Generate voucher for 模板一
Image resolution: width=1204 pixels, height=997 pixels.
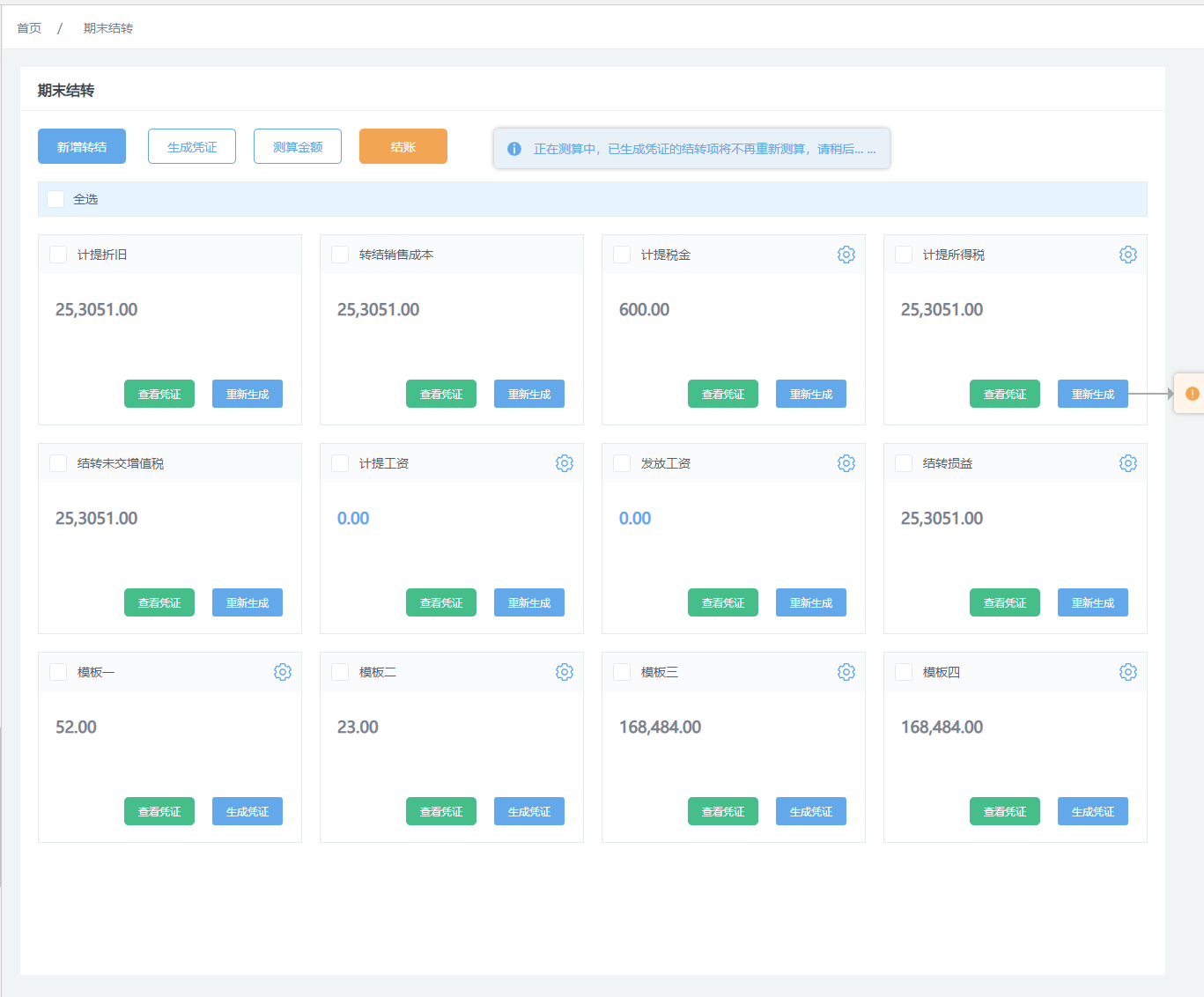tap(247, 811)
